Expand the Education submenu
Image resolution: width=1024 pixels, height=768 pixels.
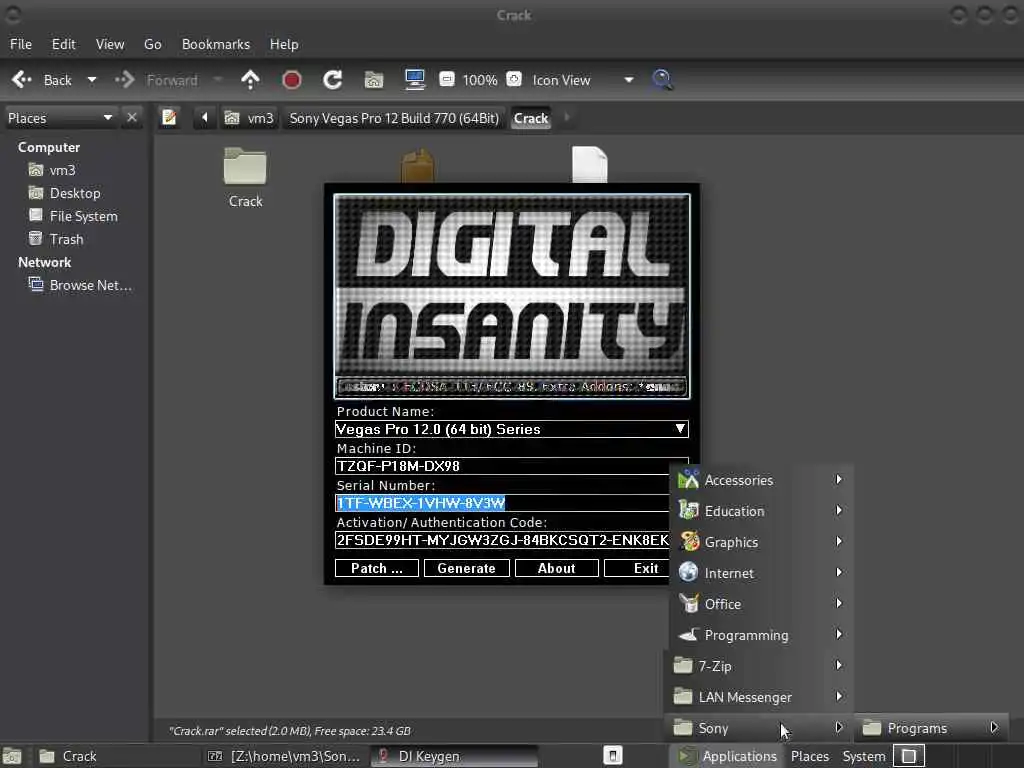click(x=761, y=511)
